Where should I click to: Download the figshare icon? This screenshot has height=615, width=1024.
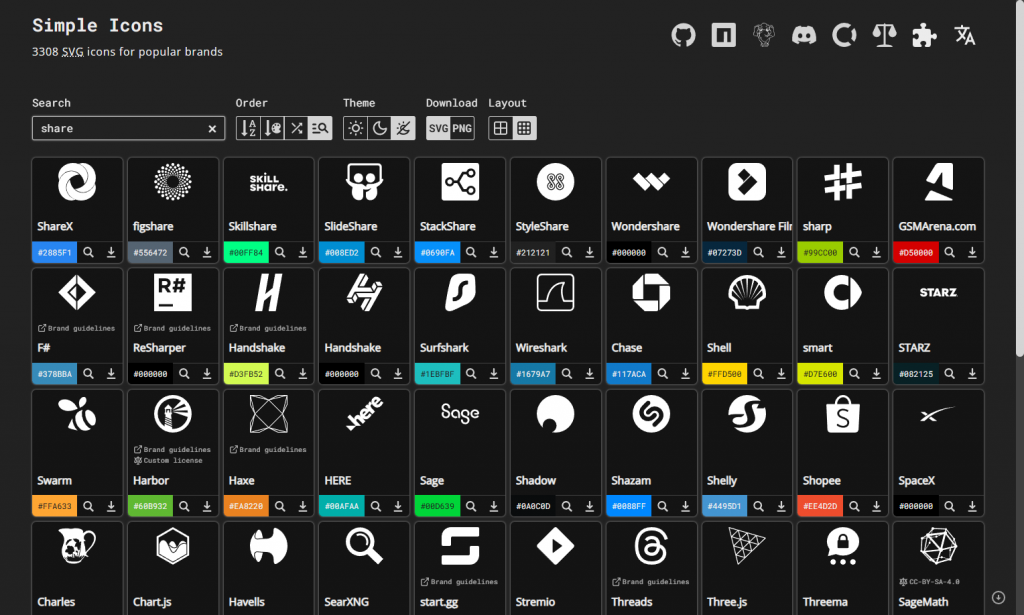(206, 252)
